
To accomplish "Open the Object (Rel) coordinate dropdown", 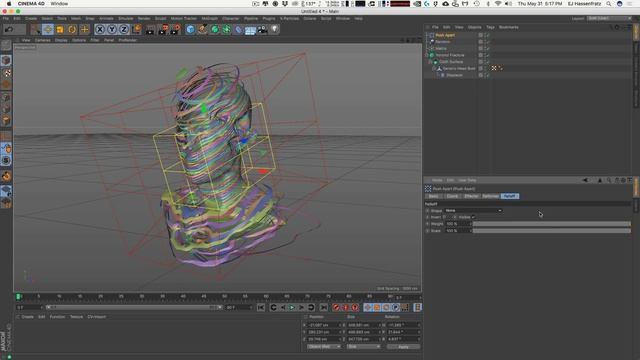I will pyautogui.click(x=324, y=347).
